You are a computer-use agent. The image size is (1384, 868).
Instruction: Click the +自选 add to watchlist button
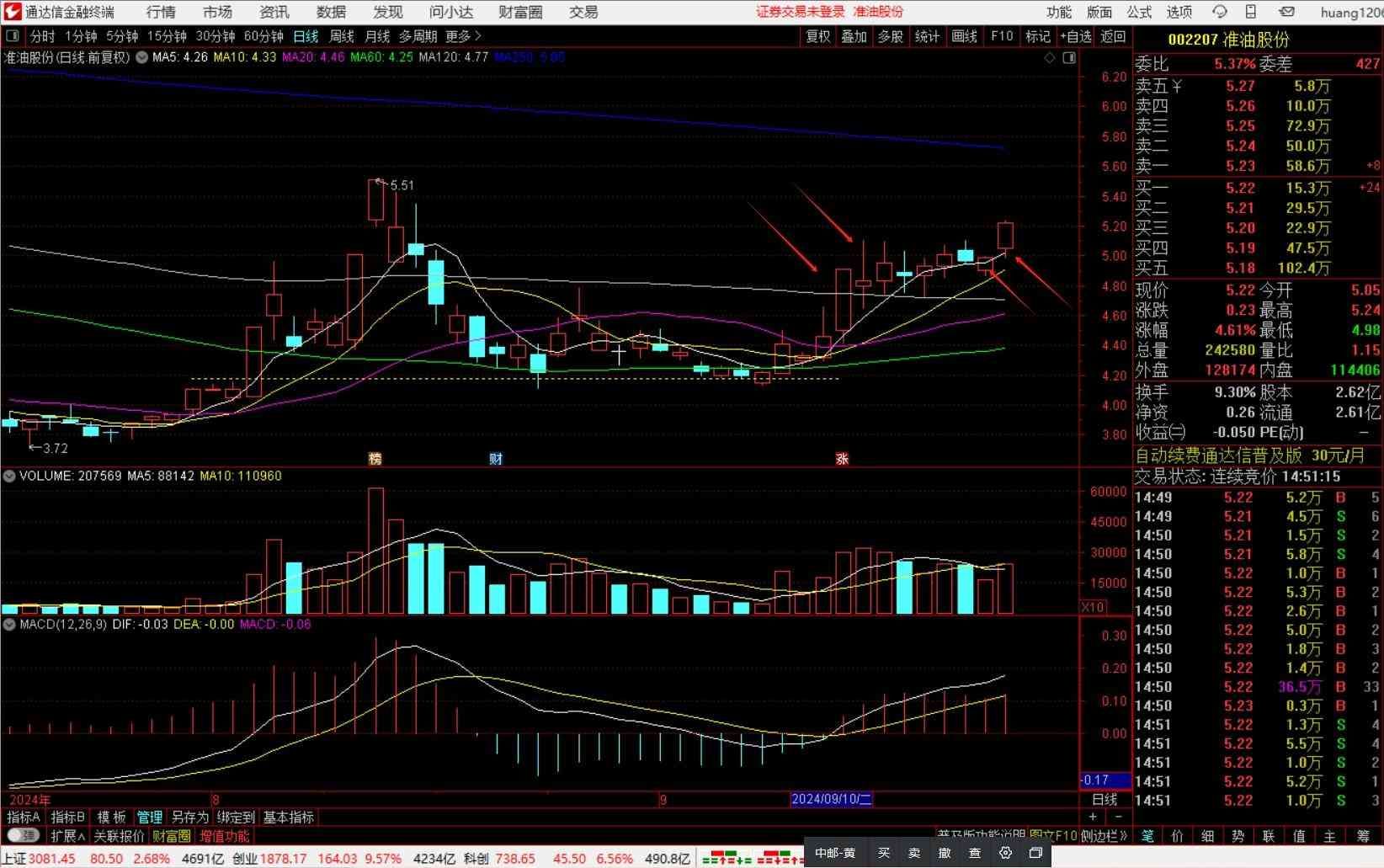pos(1076,36)
